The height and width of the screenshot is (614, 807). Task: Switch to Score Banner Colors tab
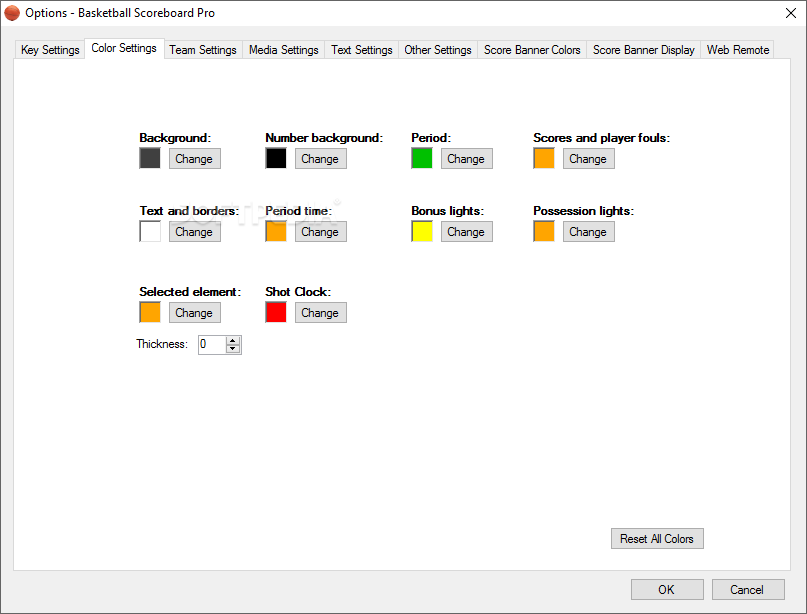[532, 50]
